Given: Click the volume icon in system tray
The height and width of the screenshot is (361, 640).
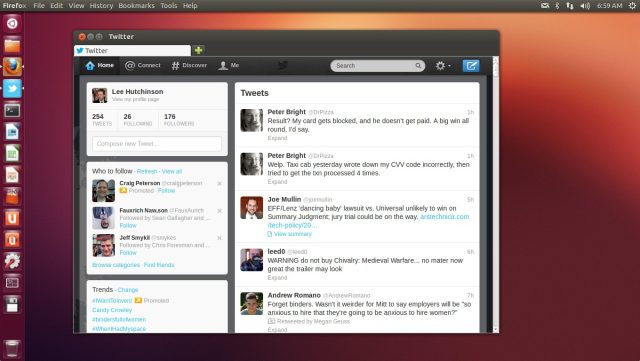Looking at the screenshot, I should [585, 6].
